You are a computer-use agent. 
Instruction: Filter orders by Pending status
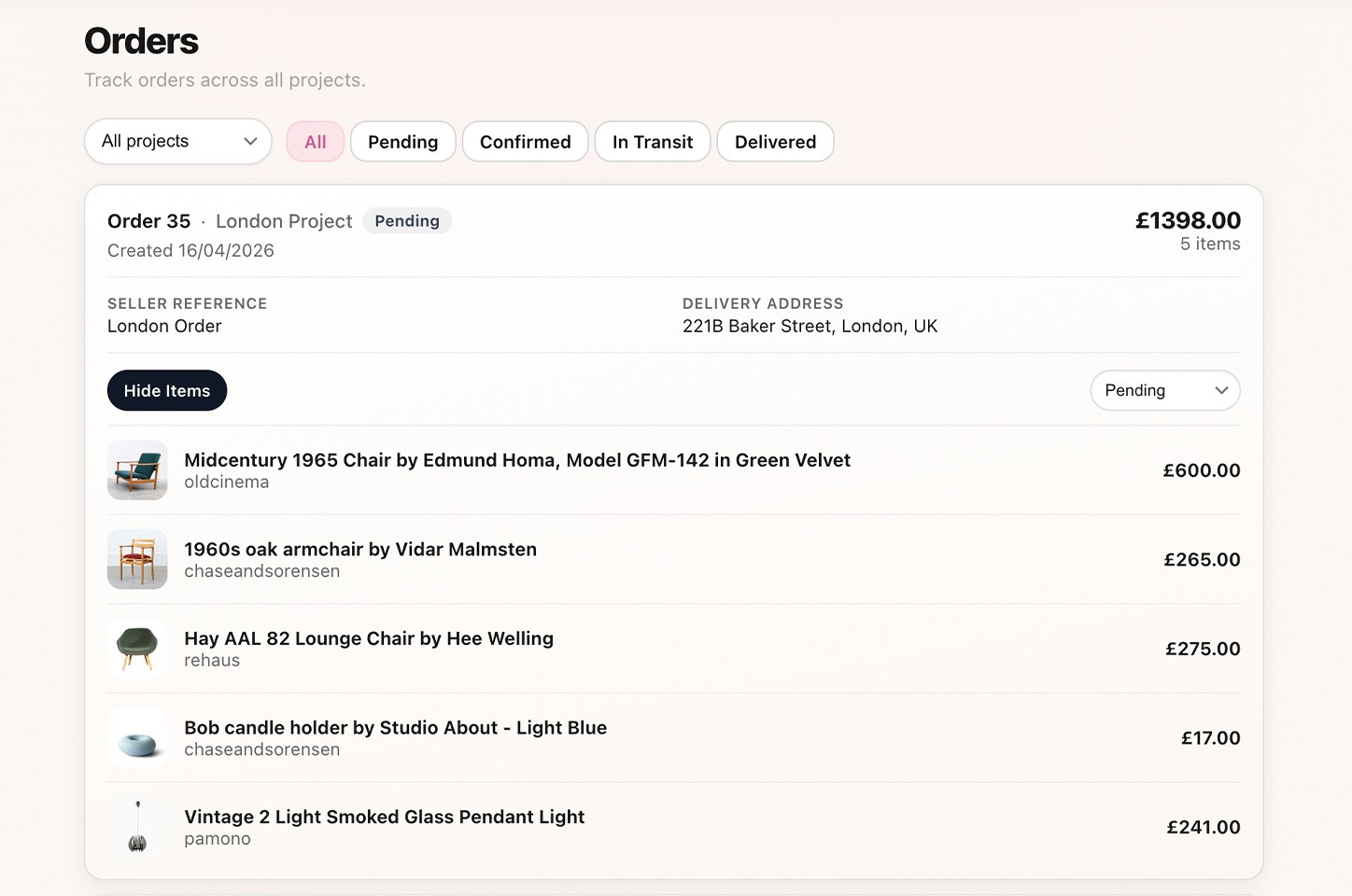(402, 142)
